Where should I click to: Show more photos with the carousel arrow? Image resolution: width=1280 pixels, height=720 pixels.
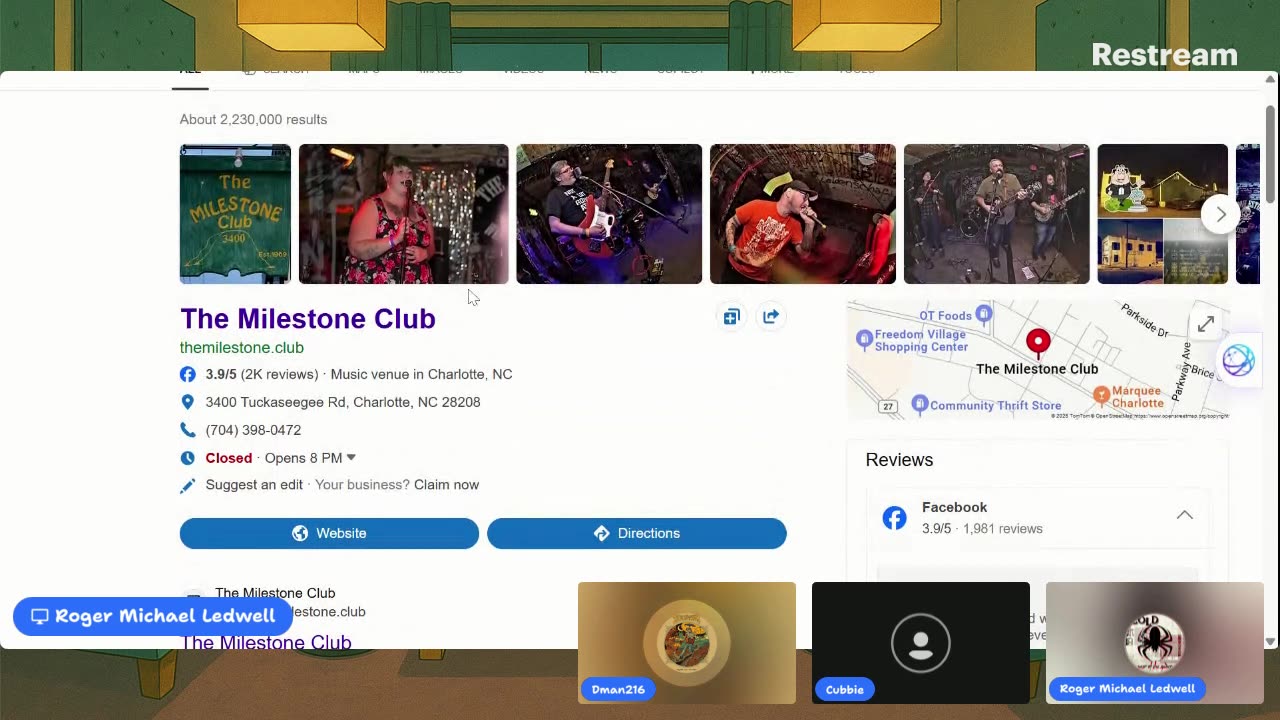1221,214
